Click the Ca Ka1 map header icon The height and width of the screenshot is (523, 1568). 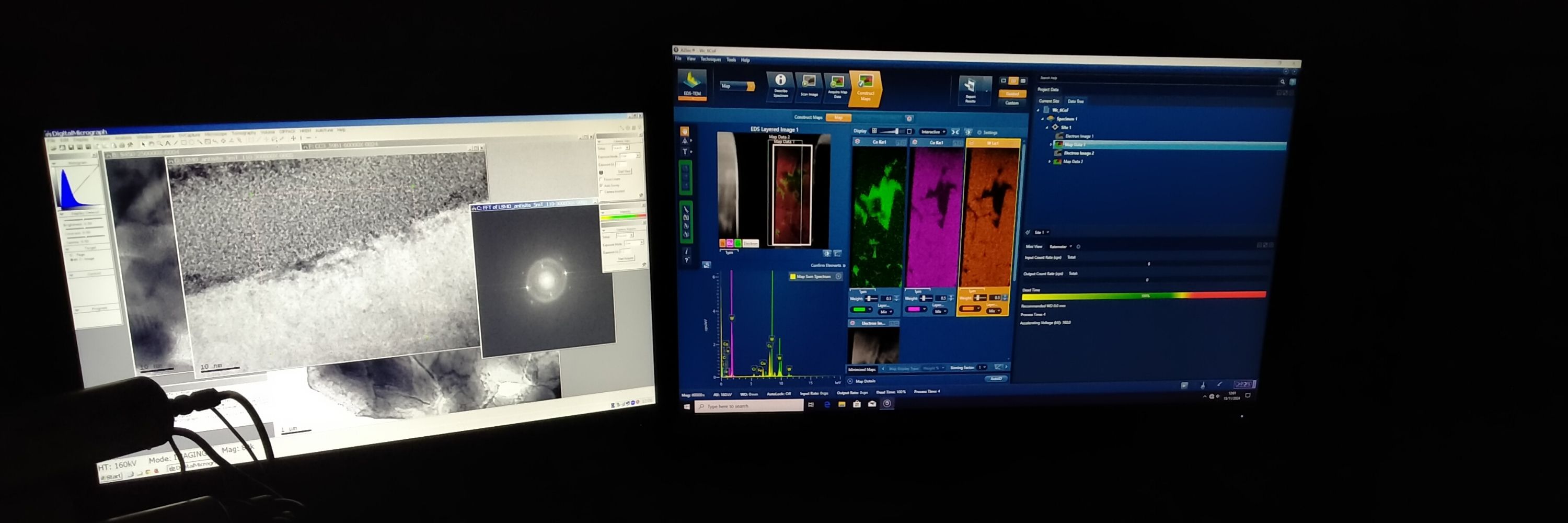coord(858,141)
